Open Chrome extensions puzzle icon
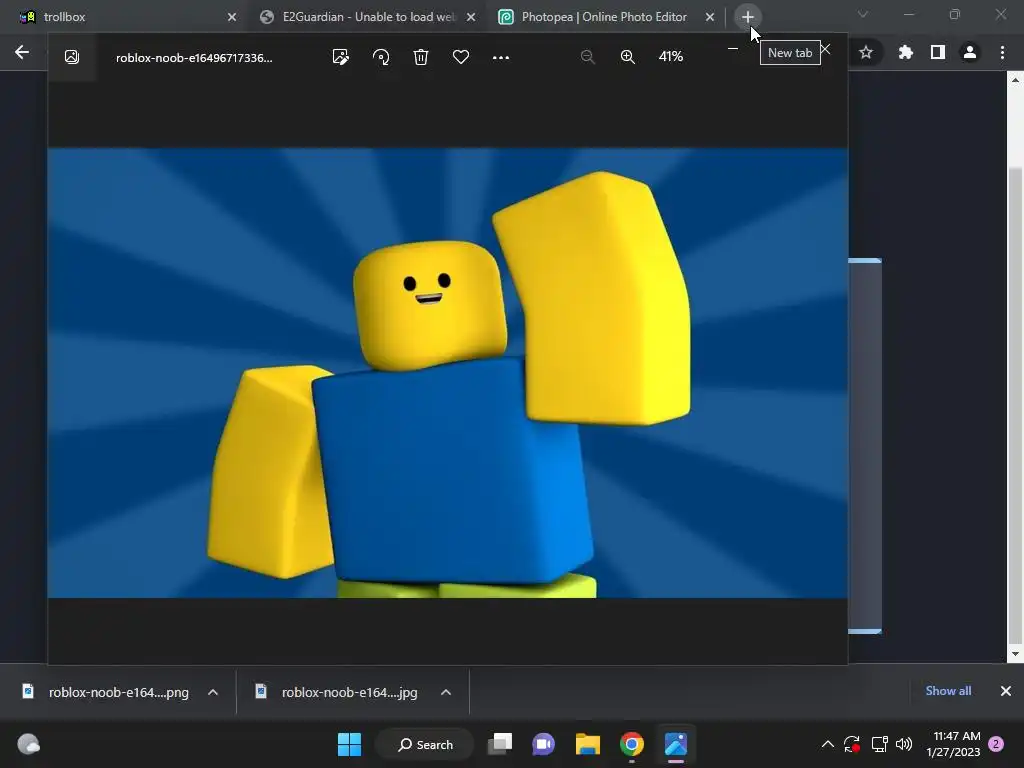Viewport: 1024px width, 768px height. pos(905,52)
